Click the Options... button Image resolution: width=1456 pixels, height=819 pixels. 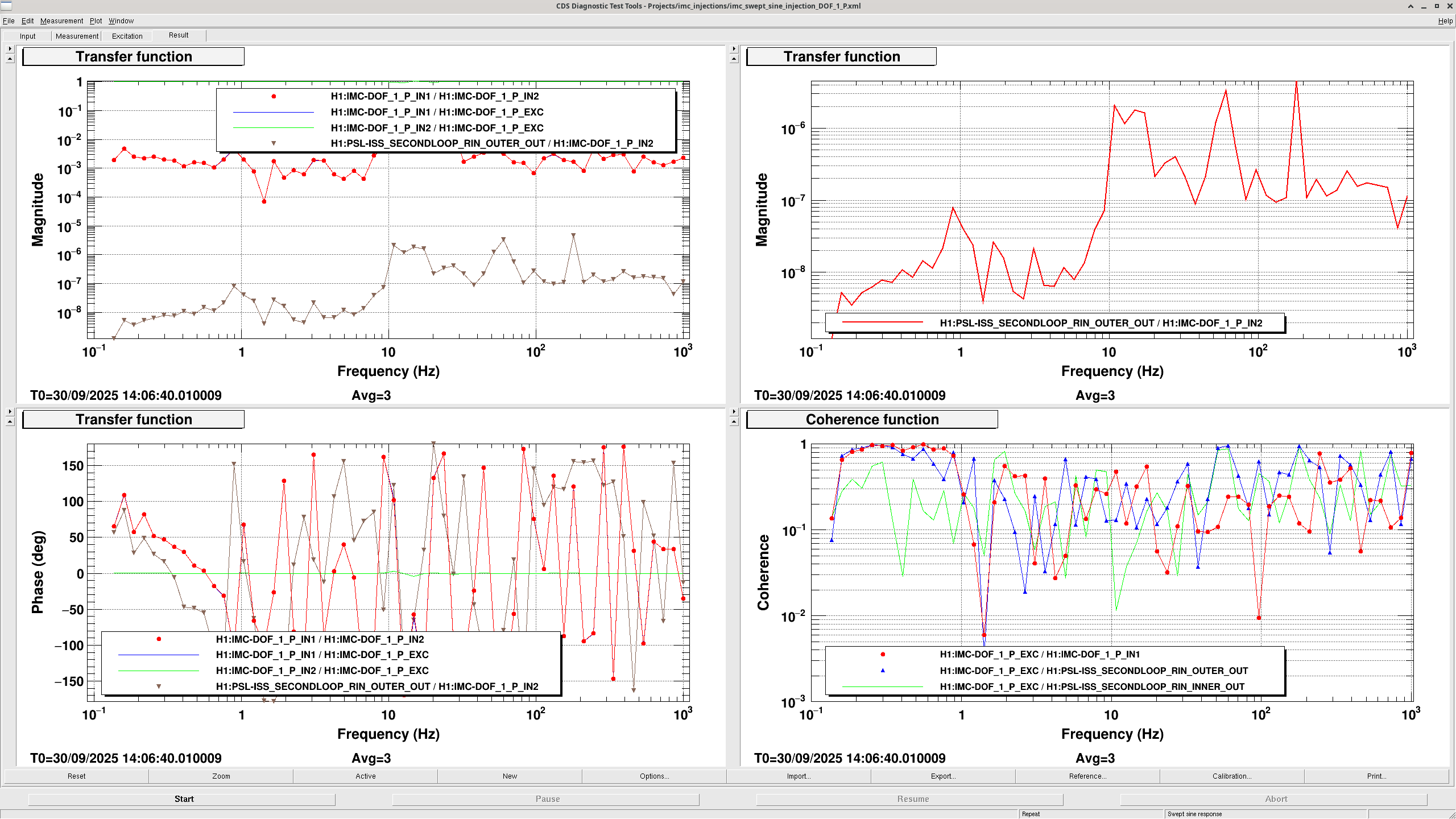click(x=654, y=776)
